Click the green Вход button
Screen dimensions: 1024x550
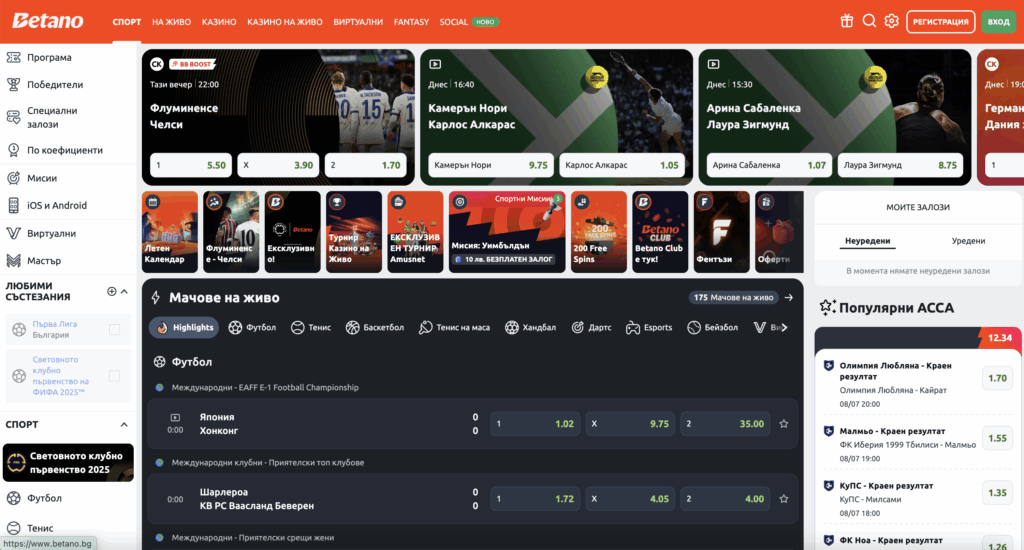[x=998, y=21]
